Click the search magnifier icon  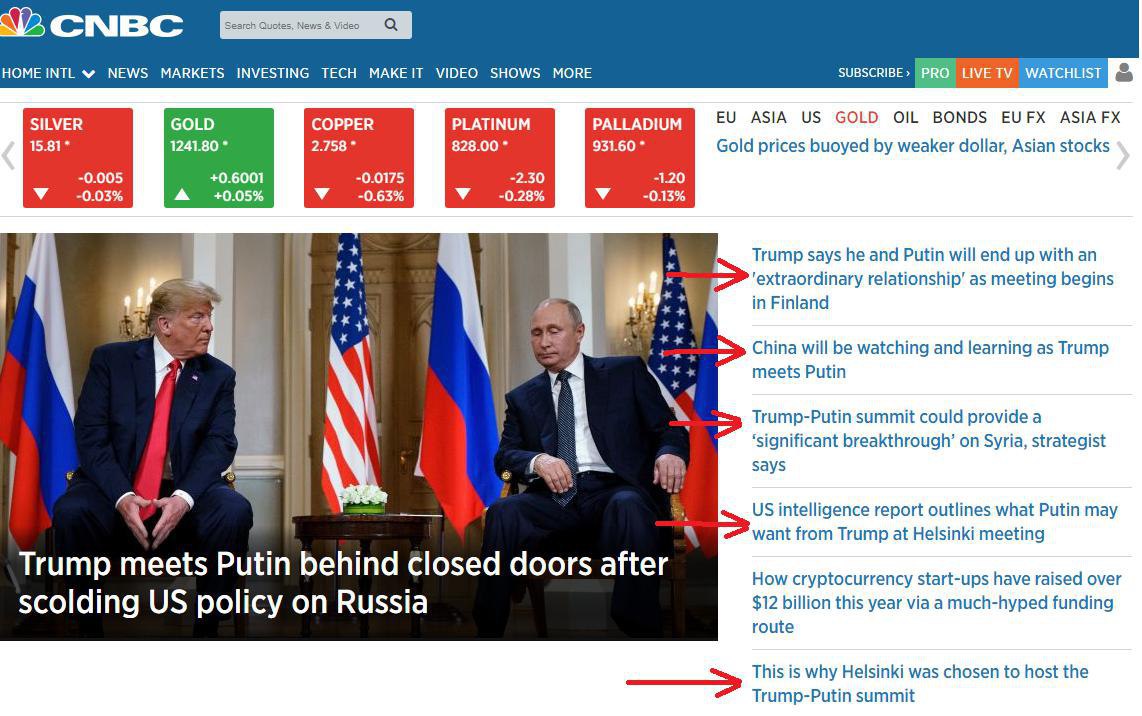pyautogui.click(x=391, y=25)
